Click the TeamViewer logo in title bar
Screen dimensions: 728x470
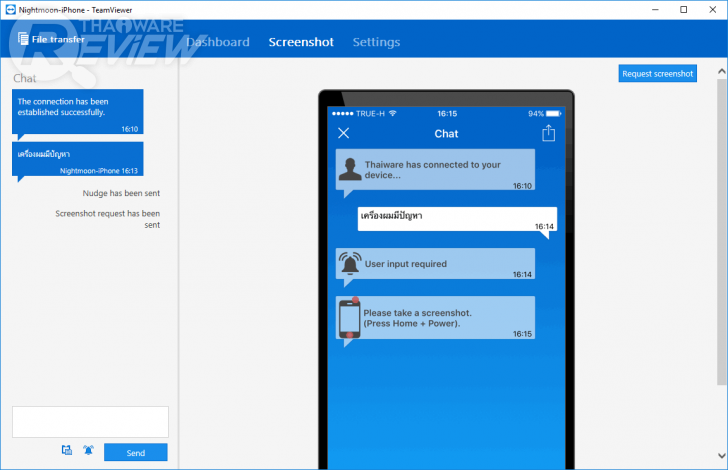pyautogui.click(x=10, y=9)
